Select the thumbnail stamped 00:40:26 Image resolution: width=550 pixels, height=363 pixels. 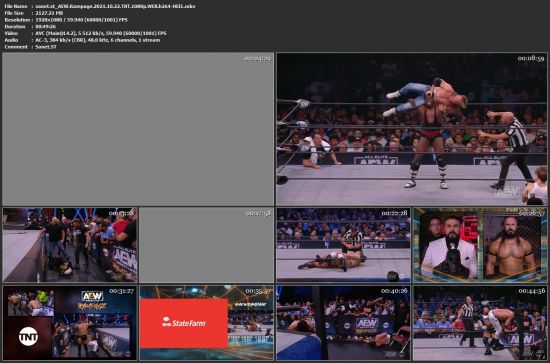pos(343,323)
